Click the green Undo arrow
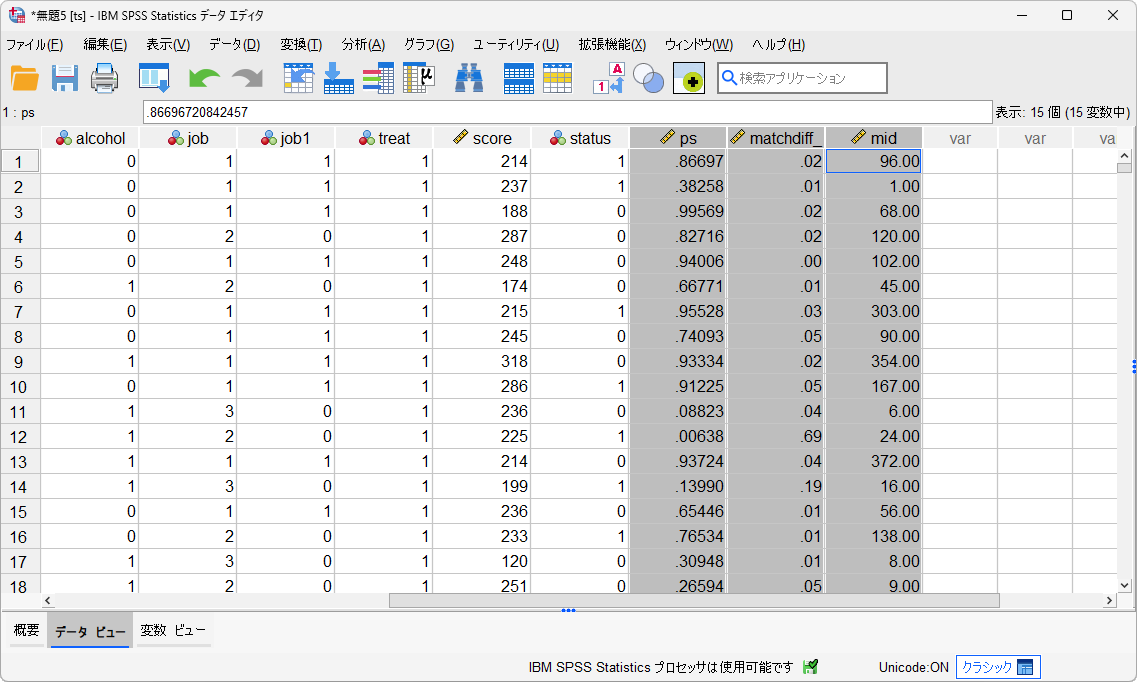The width and height of the screenshot is (1137, 682). point(204,78)
